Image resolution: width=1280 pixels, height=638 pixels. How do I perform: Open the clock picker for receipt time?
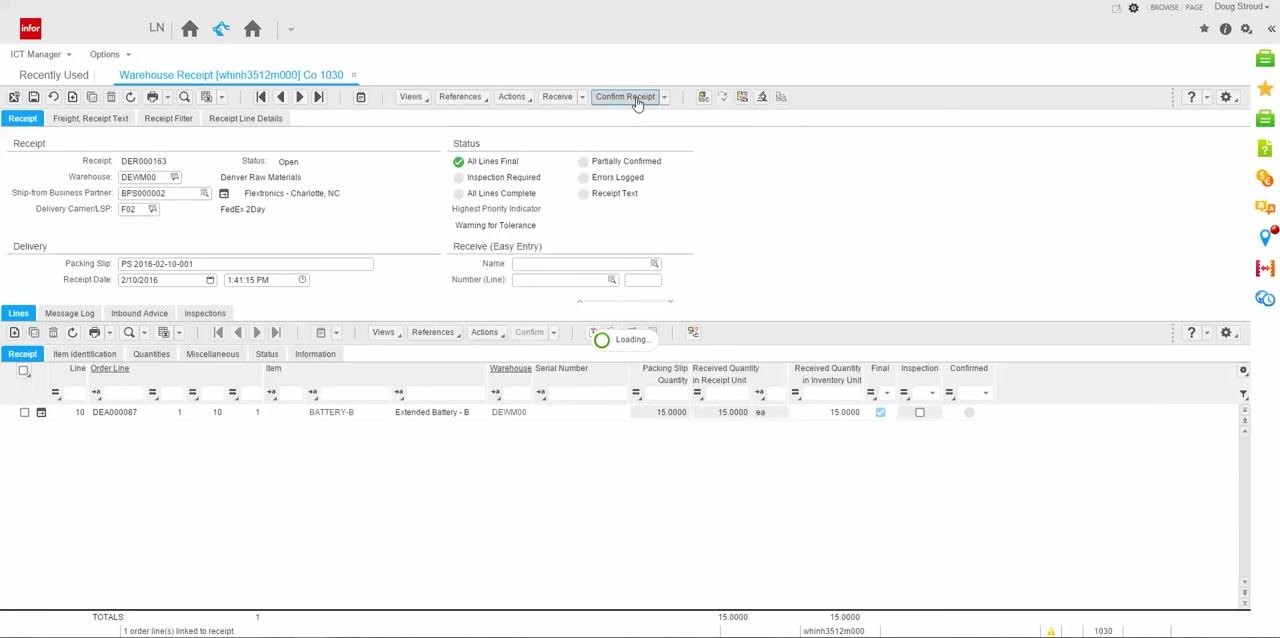(302, 280)
